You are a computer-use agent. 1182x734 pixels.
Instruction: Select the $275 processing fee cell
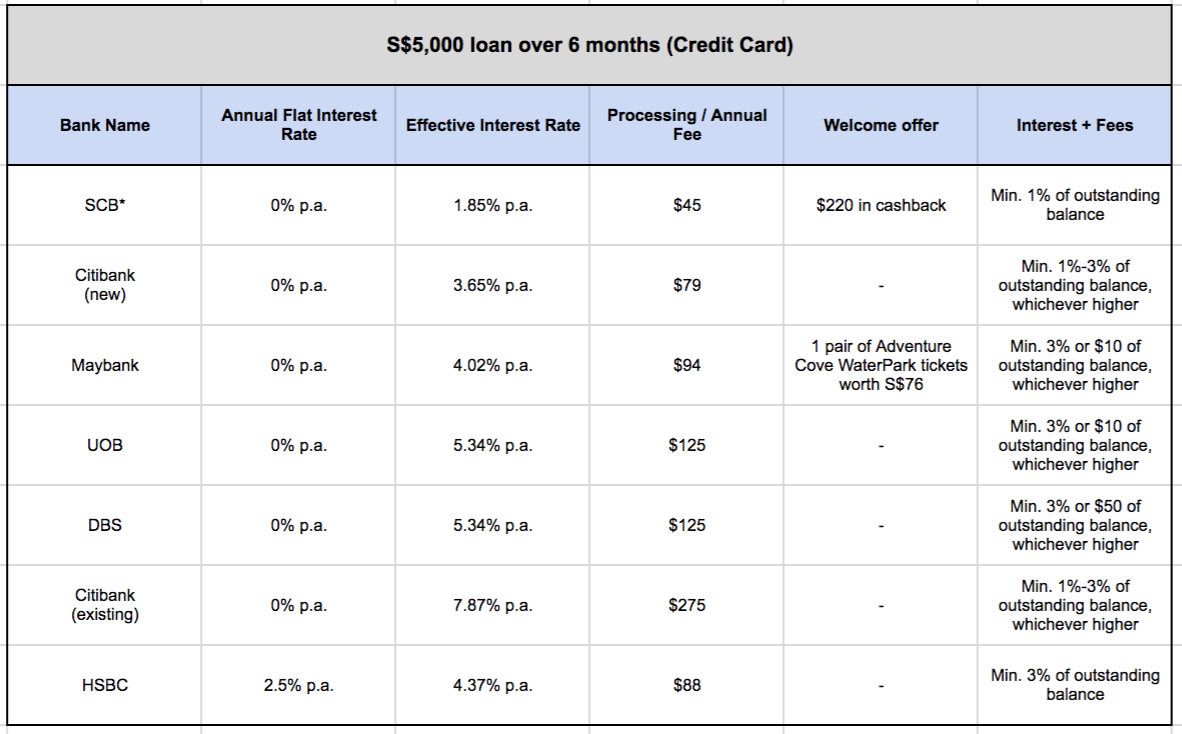pos(686,605)
